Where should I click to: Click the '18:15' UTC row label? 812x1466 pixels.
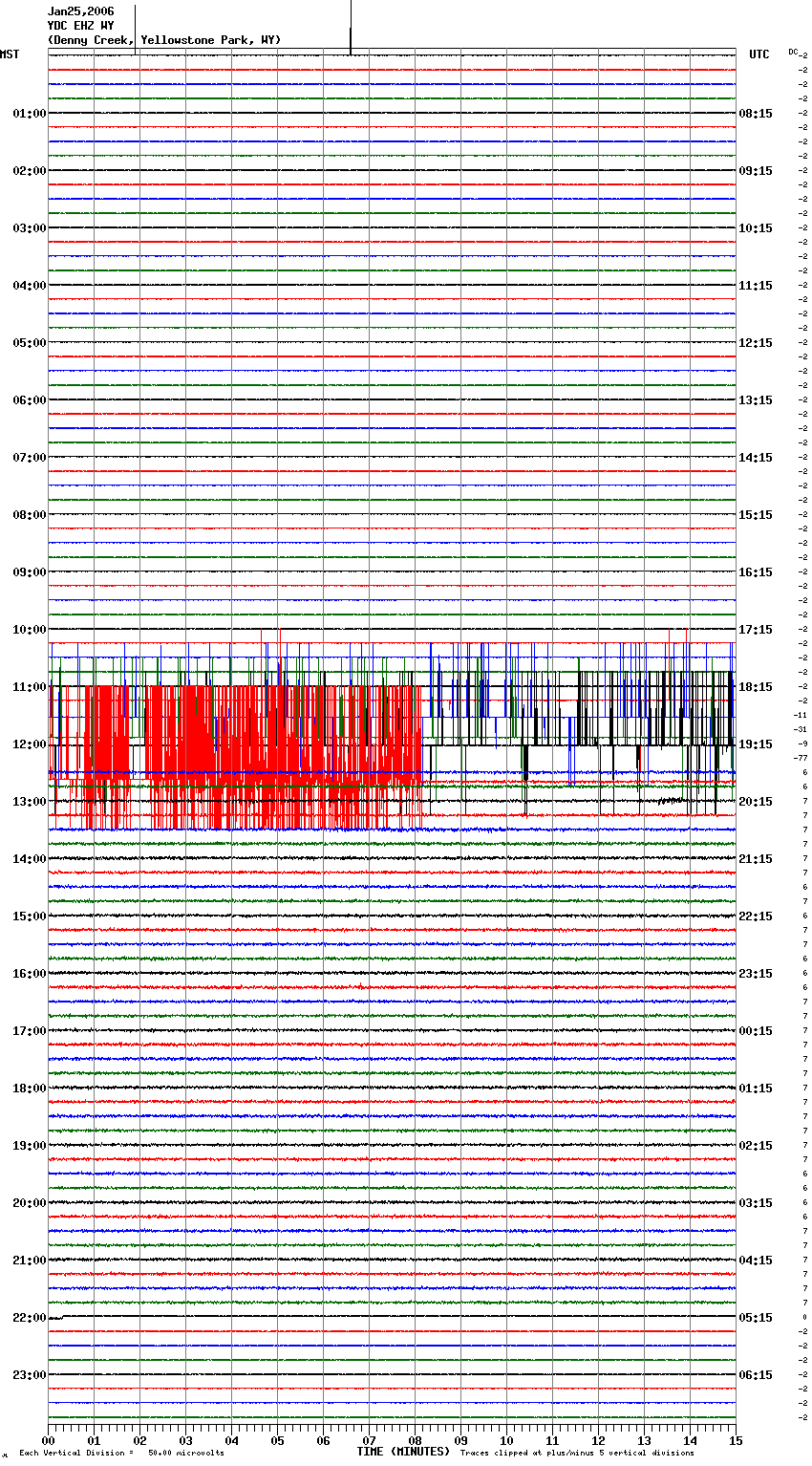tap(756, 687)
